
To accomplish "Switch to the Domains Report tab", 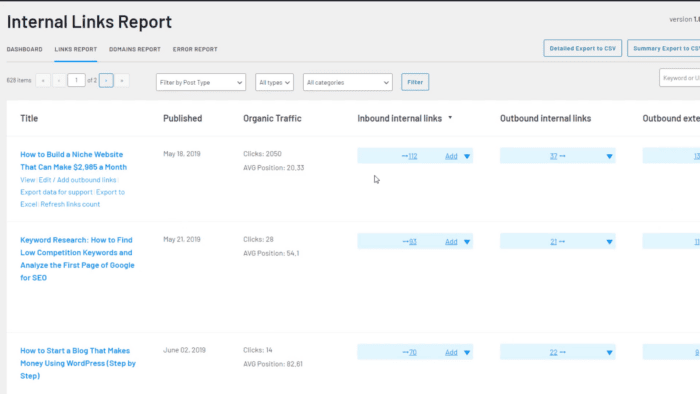I will (135, 49).
